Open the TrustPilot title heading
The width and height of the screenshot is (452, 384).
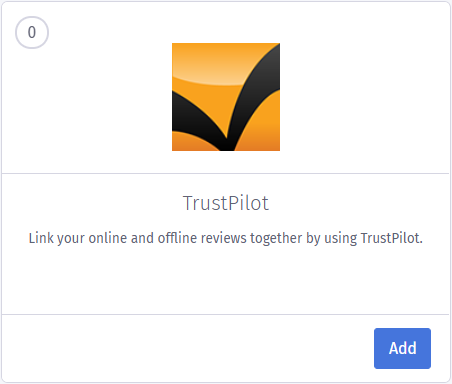pyautogui.click(x=226, y=203)
